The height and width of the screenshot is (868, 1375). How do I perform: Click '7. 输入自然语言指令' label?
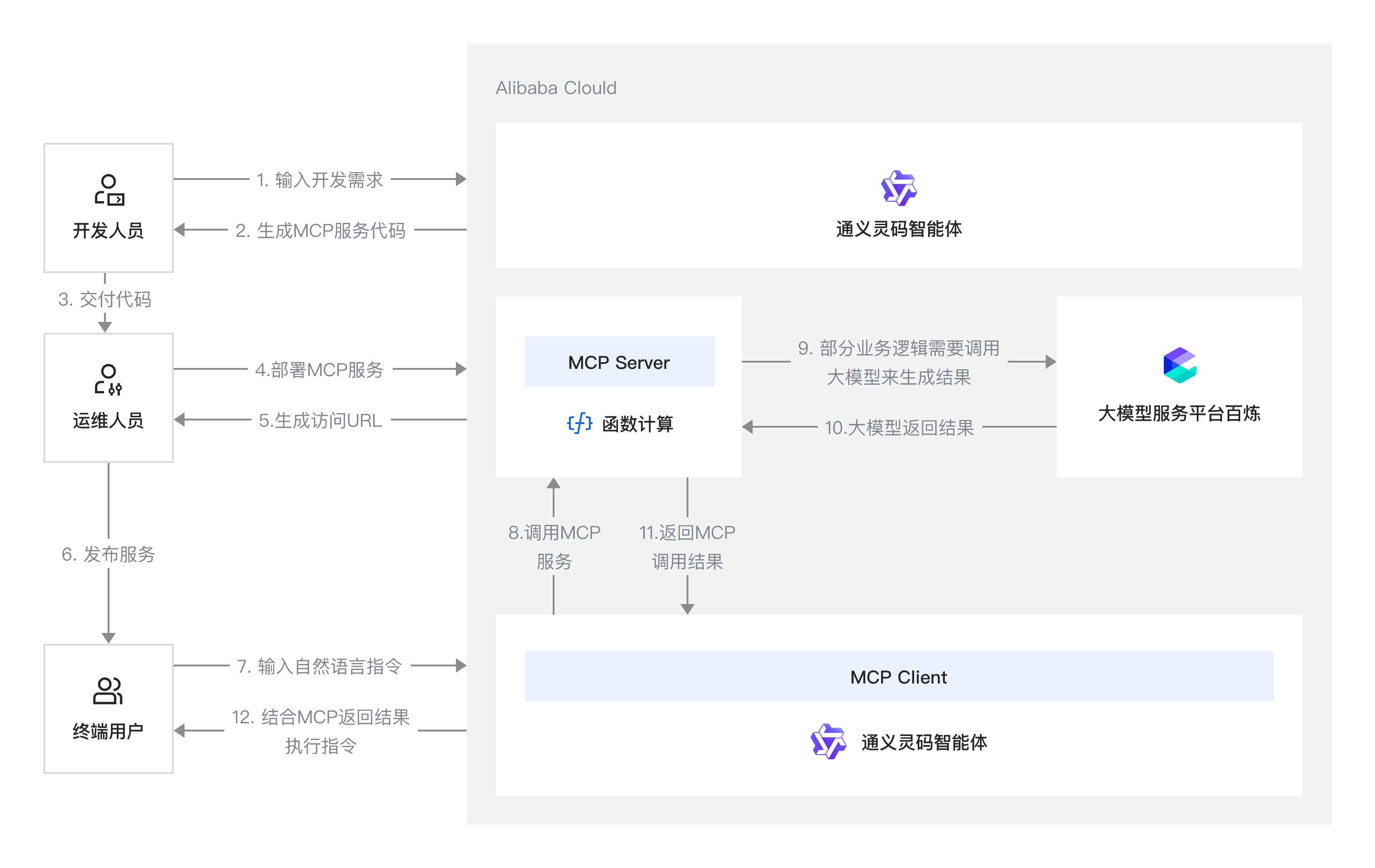(x=320, y=666)
